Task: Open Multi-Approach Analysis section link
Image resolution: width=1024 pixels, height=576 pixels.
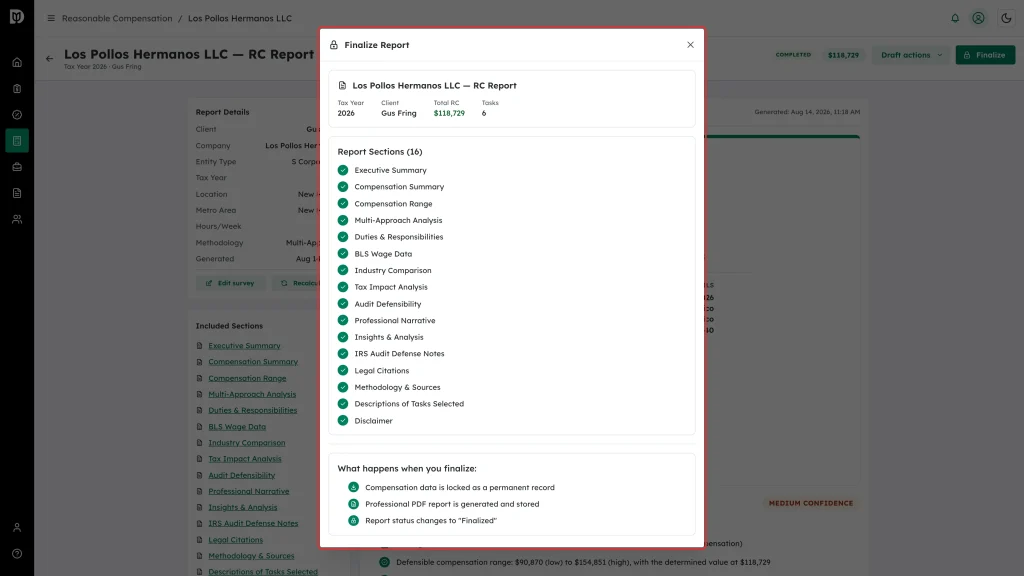Action: [252, 394]
